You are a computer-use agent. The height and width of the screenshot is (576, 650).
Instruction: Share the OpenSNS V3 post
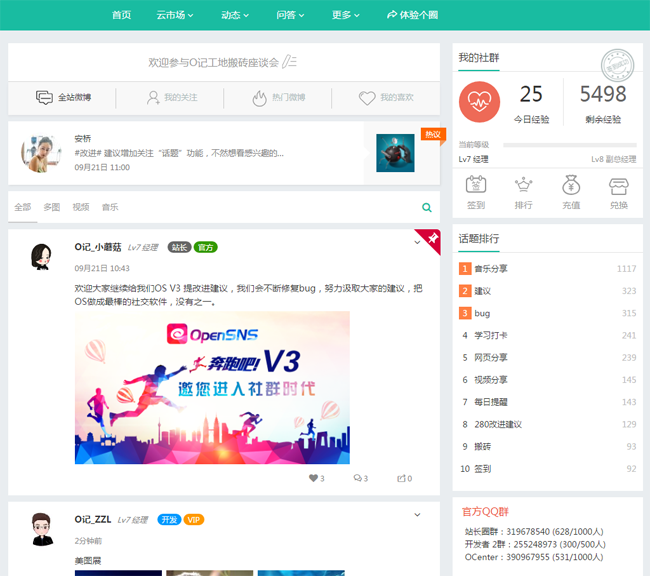pyautogui.click(x=401, y=478)
